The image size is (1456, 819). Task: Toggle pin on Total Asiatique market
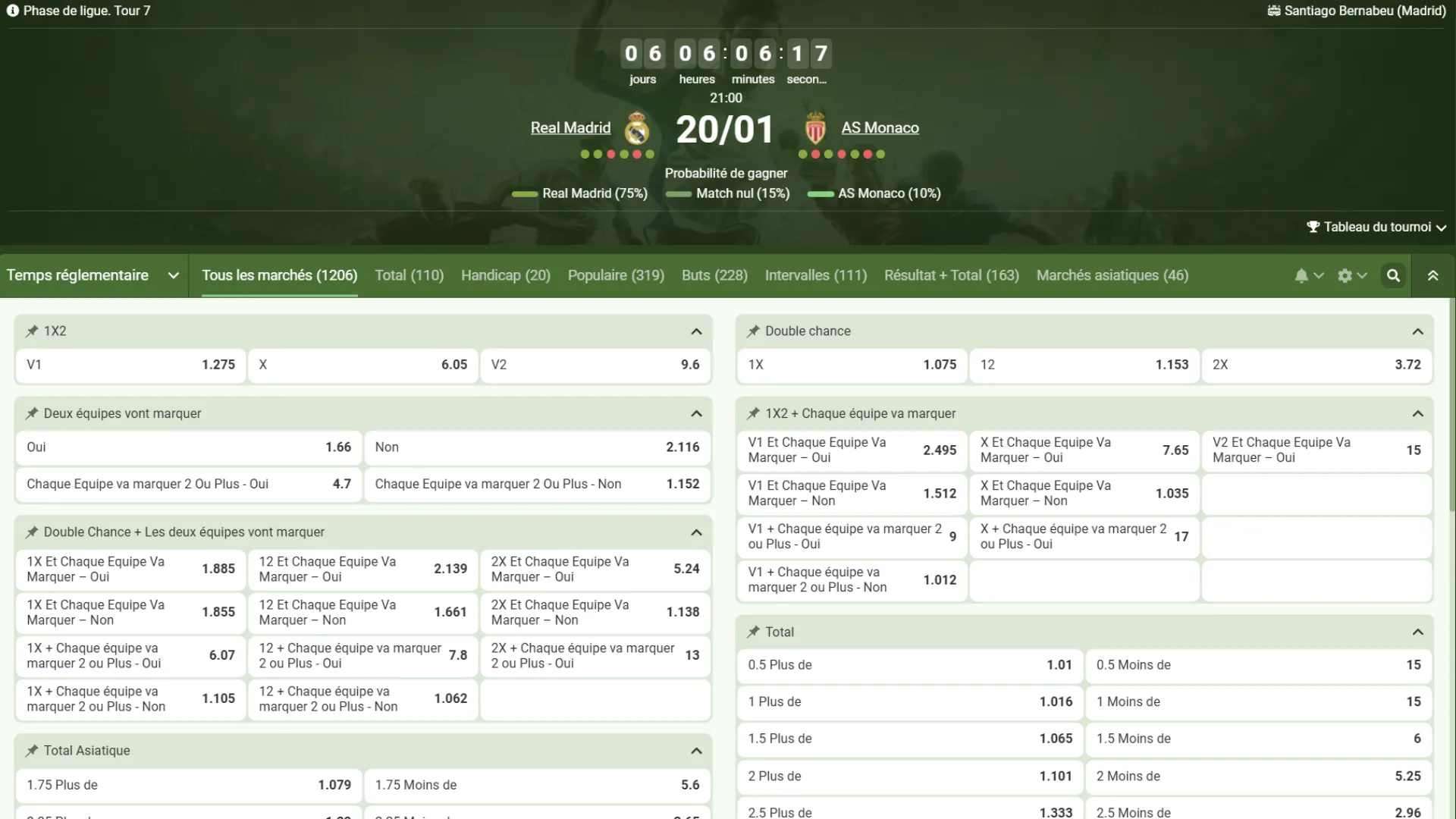(x=32, y=751)
